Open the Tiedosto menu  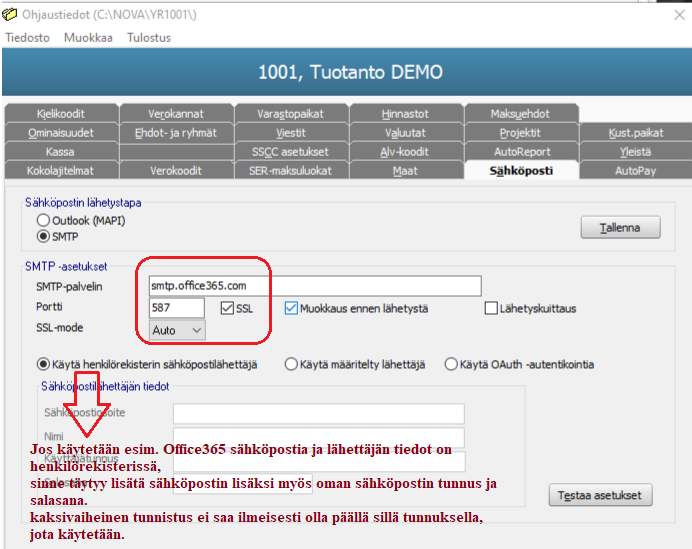(x=27, y=38)
